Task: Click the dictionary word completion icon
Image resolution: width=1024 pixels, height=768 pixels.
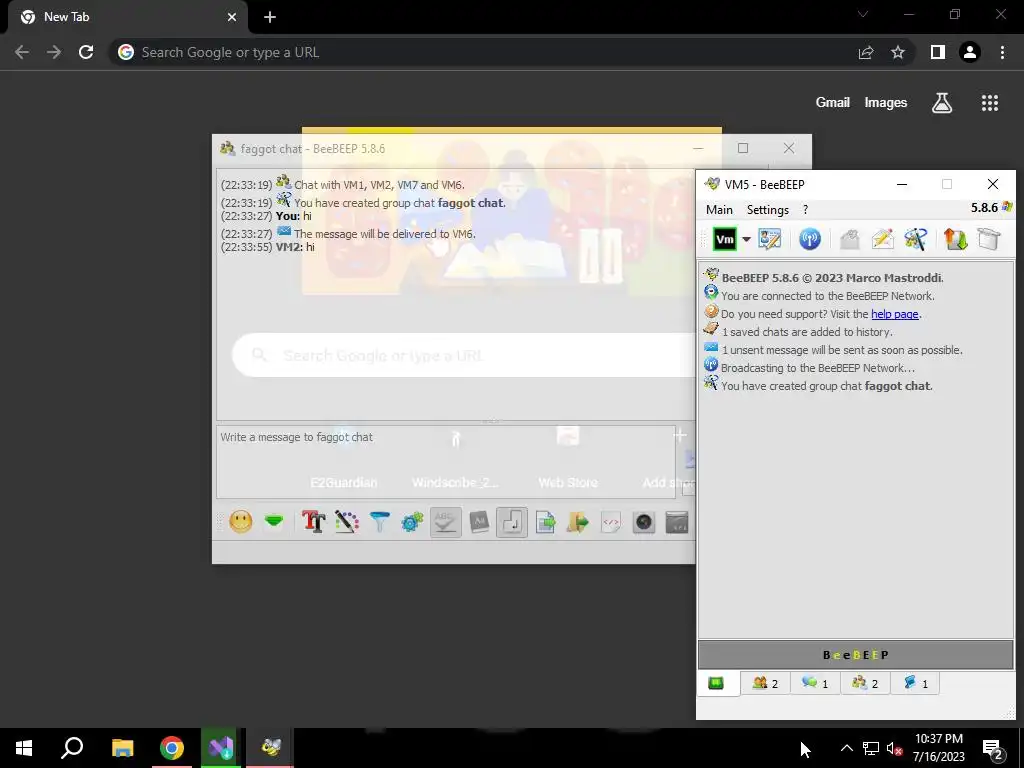Action: [479, 522]
